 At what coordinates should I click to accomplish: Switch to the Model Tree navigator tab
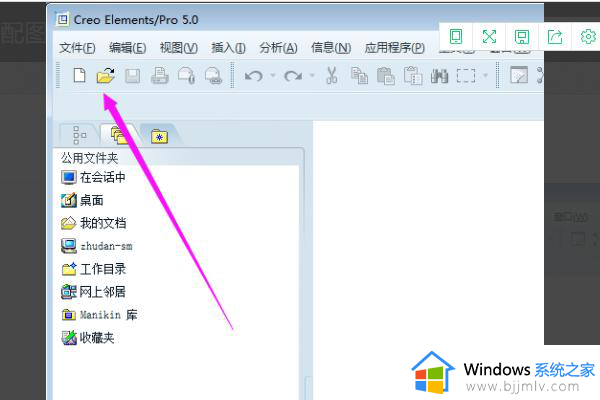(80, 135)
